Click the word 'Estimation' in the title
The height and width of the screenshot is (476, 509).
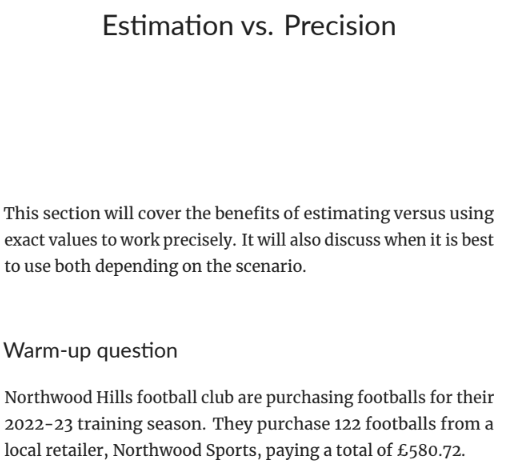tap(168, 25)
